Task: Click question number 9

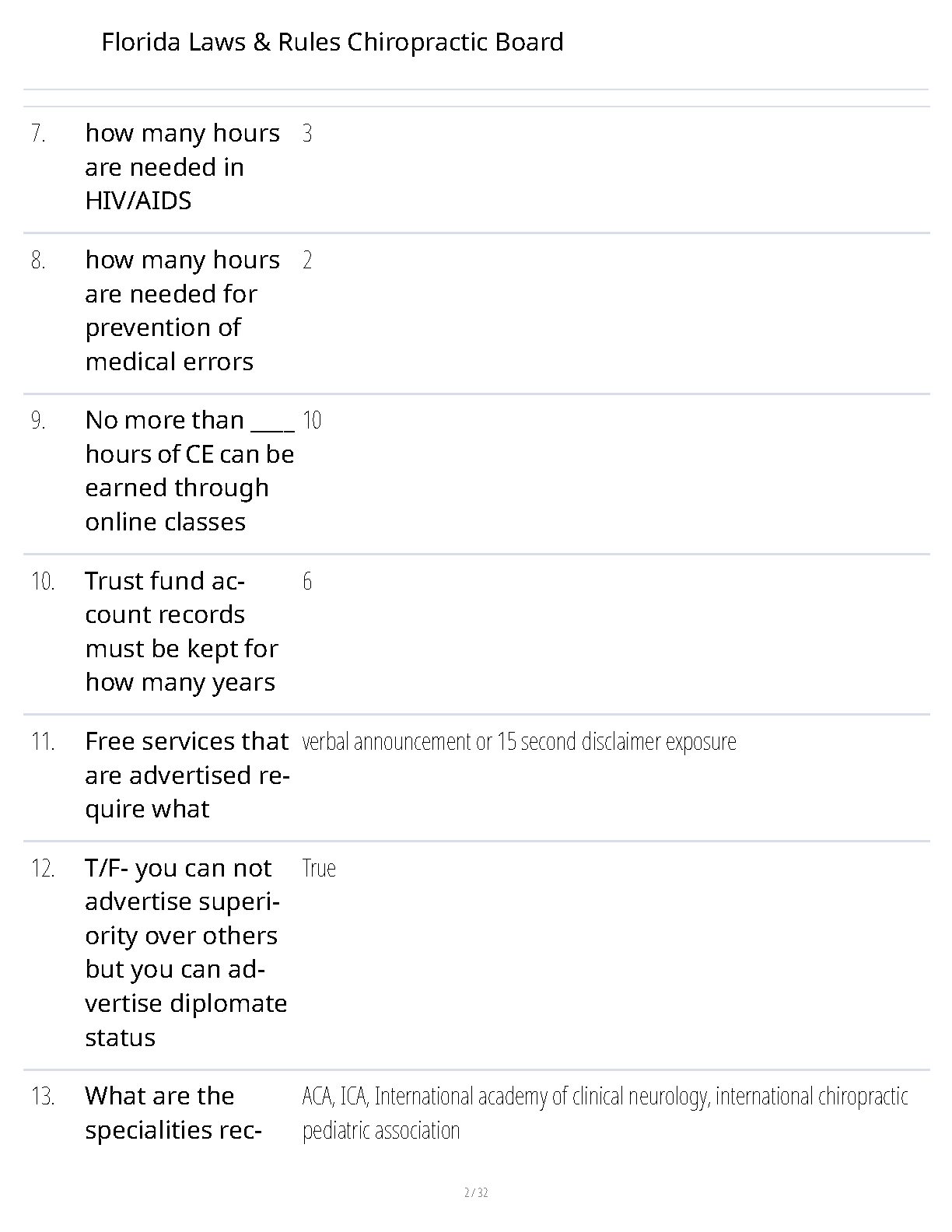Action: point(38,421)
